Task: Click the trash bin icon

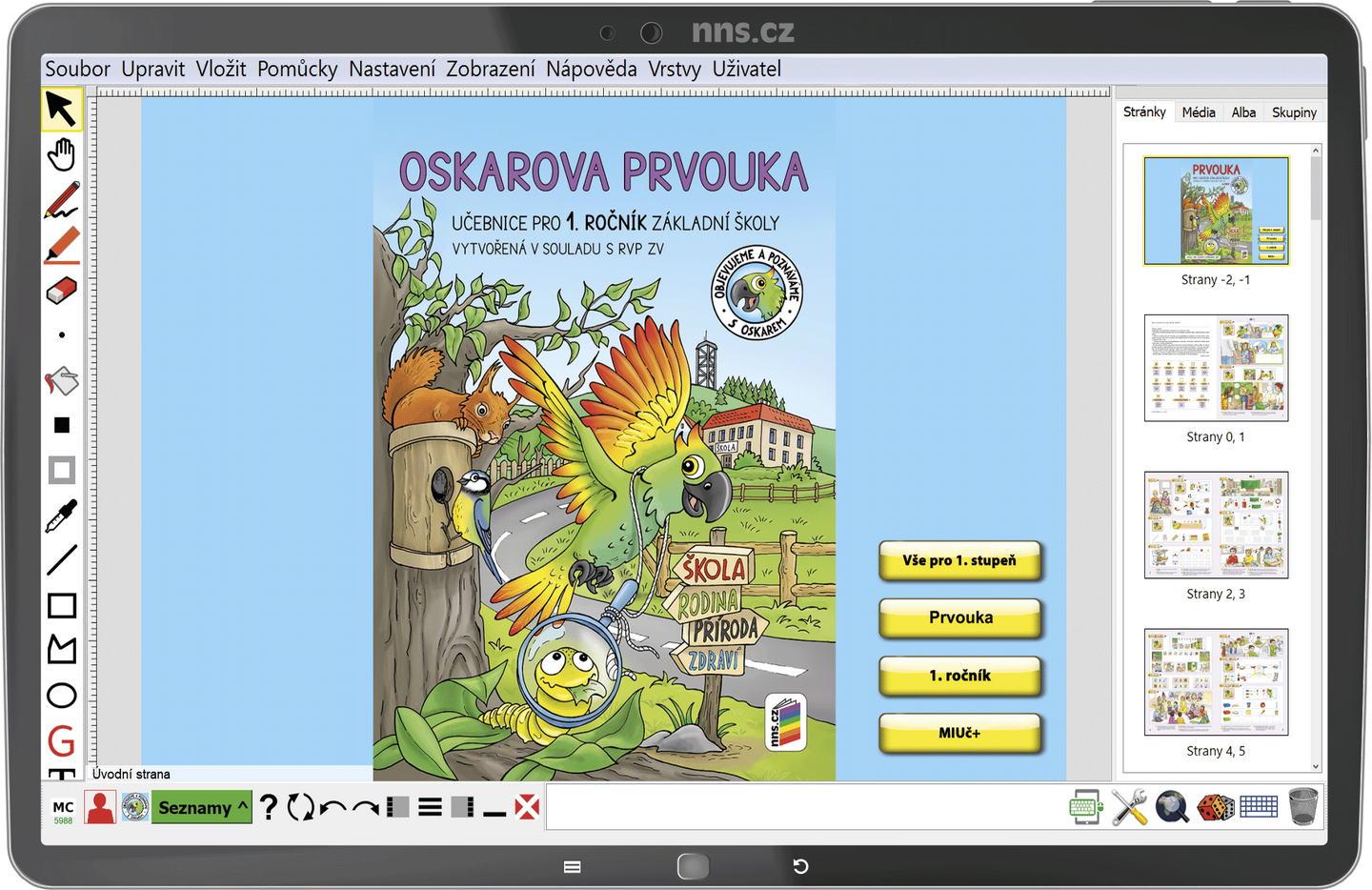Action: [x=1303, y=806]
